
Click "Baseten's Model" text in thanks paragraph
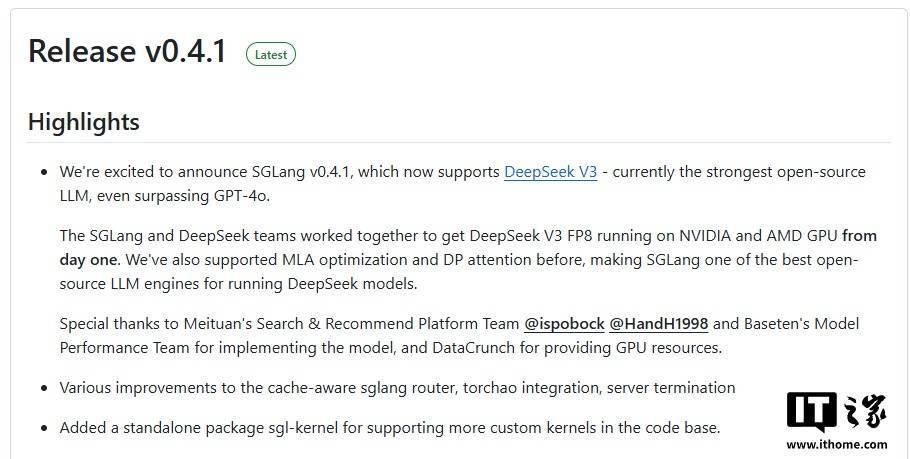click(x=799, y=324)
